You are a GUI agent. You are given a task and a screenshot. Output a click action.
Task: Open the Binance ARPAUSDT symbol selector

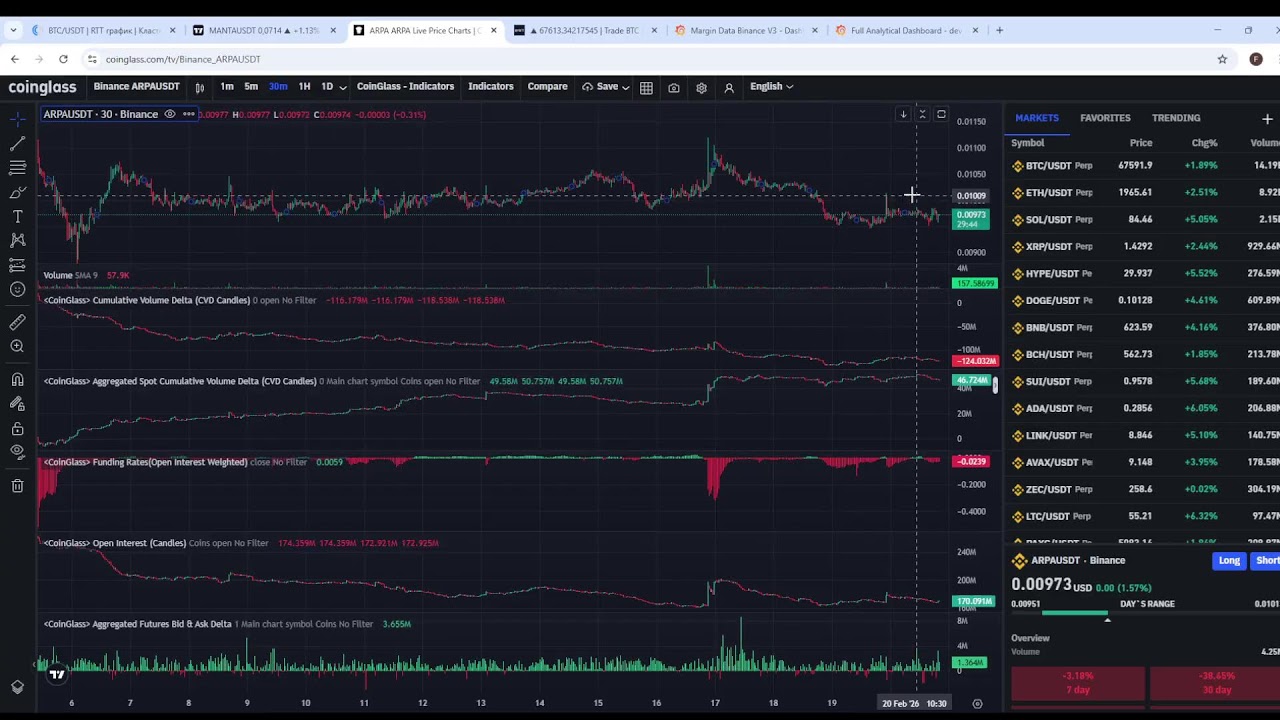coord(137,87)
